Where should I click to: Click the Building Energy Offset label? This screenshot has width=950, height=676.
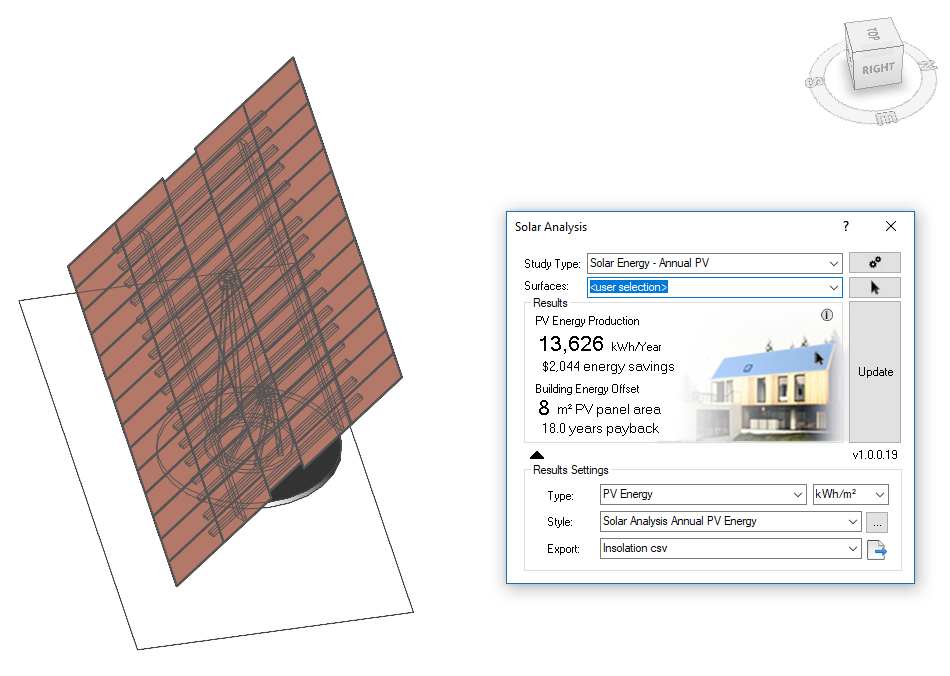pos(587,389)
